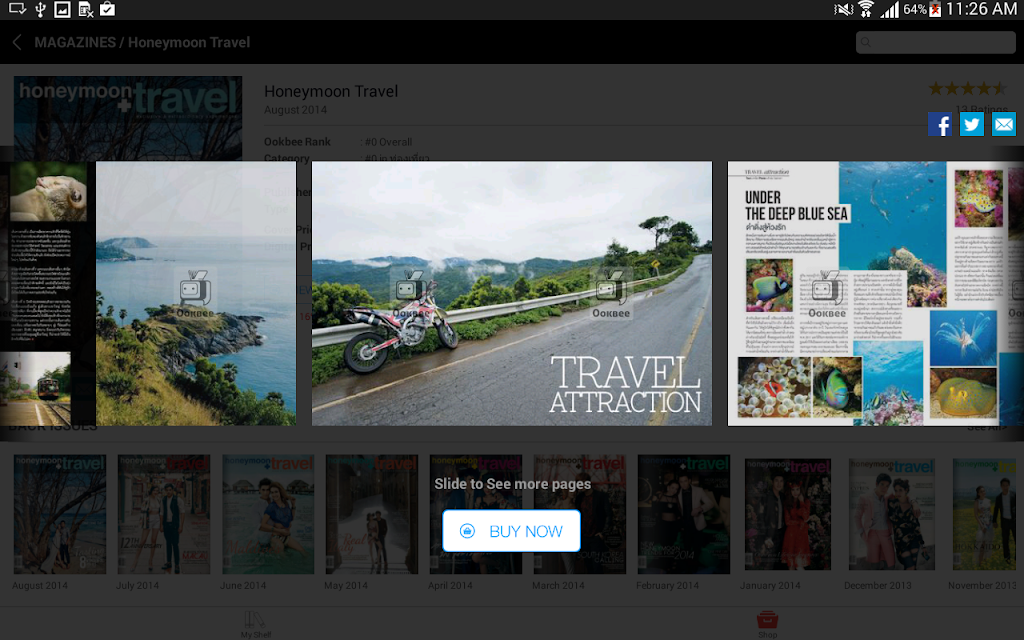Image resolution: width=1024 pixels, height=640 pixels.
Task: Tap the Wi-Fi status bar icon
Action: (x=866, y=9)
